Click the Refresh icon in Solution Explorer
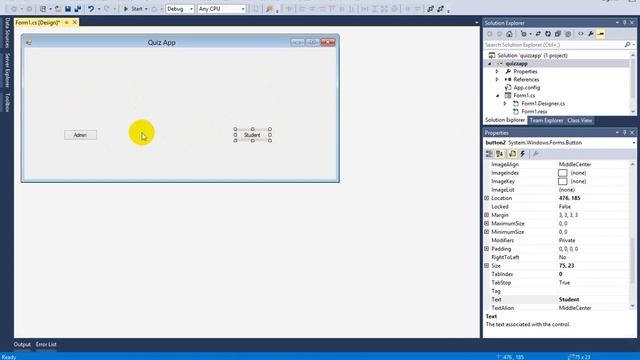The width and height of the screenshot is (640, 360). [x=548, y=34]
